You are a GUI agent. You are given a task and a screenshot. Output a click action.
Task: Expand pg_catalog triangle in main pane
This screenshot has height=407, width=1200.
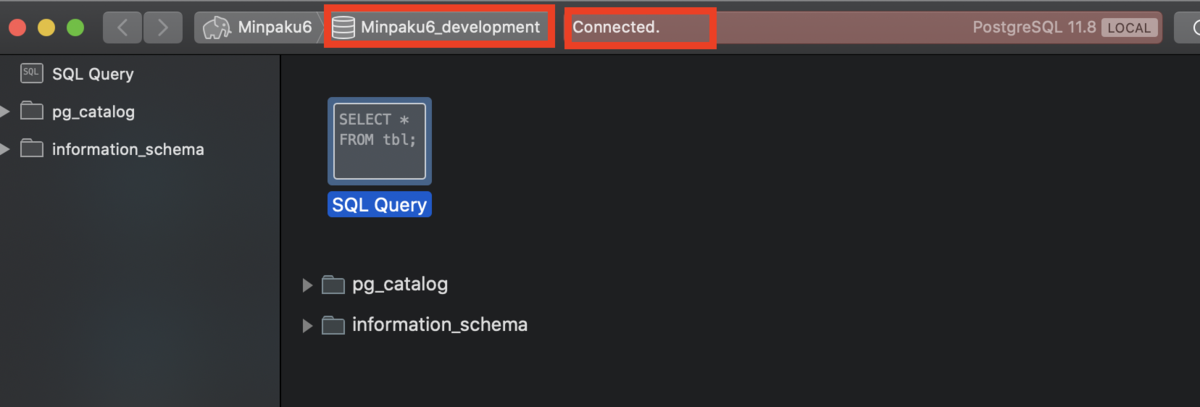(x=308, y=285)
